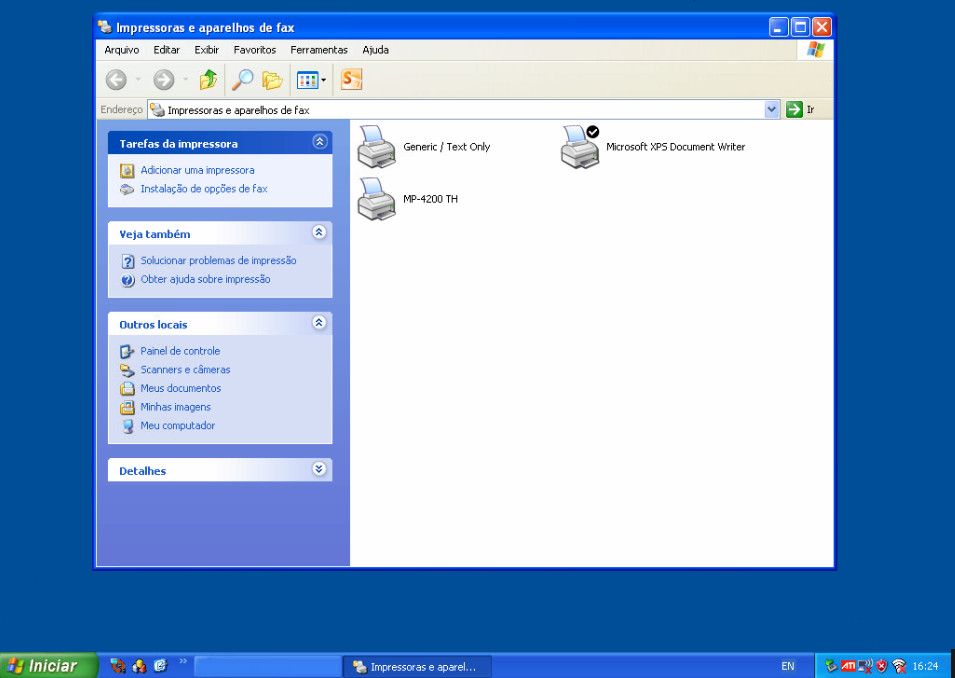
Task: Select the MP-4200 TH printer icon
Action: (x=377, y=199)
